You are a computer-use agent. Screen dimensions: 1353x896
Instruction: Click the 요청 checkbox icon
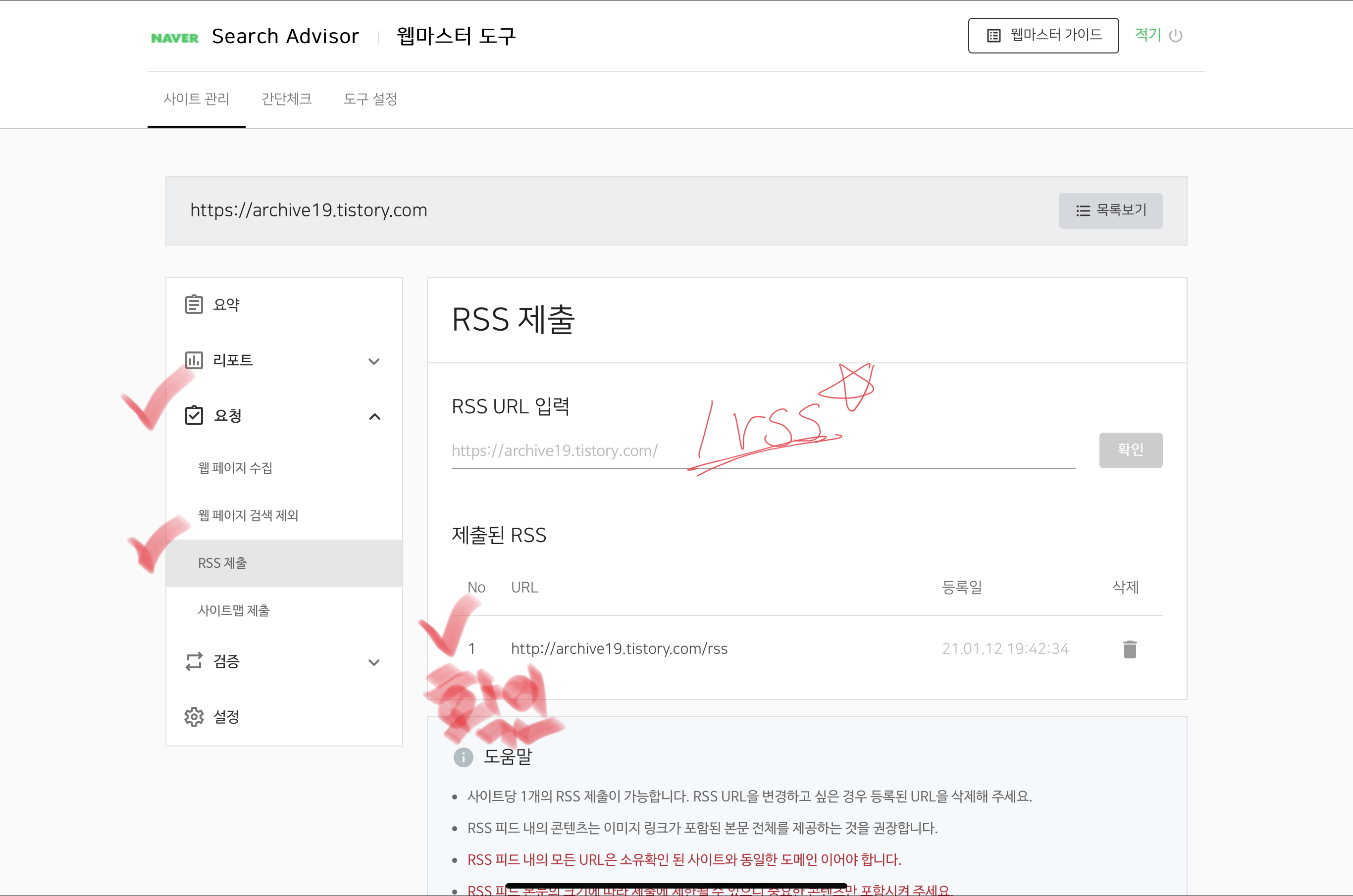point(194,415)
